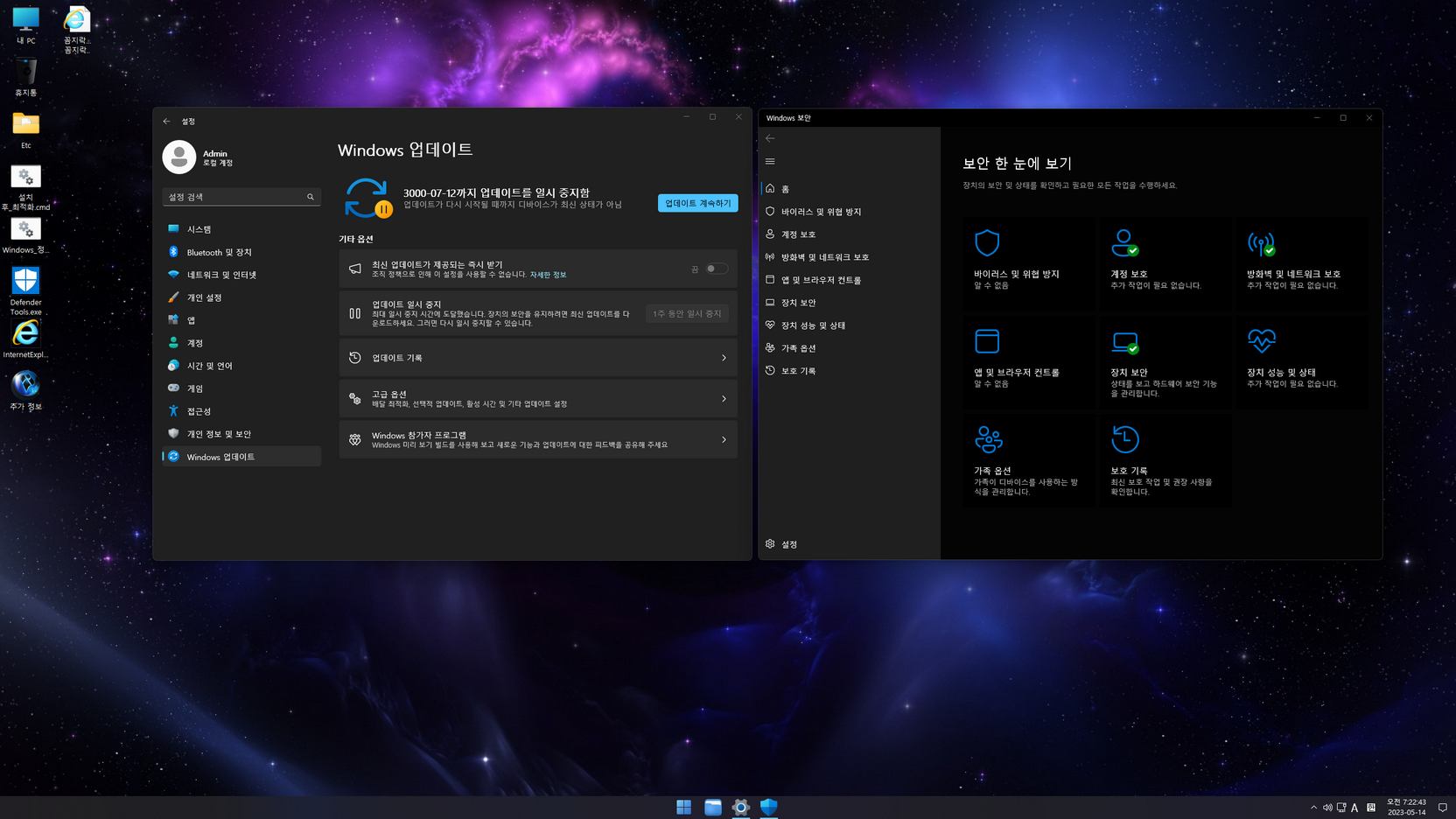
Task: Select 홈 in Windows Security navigation
Action: click(x=849, y=189)
